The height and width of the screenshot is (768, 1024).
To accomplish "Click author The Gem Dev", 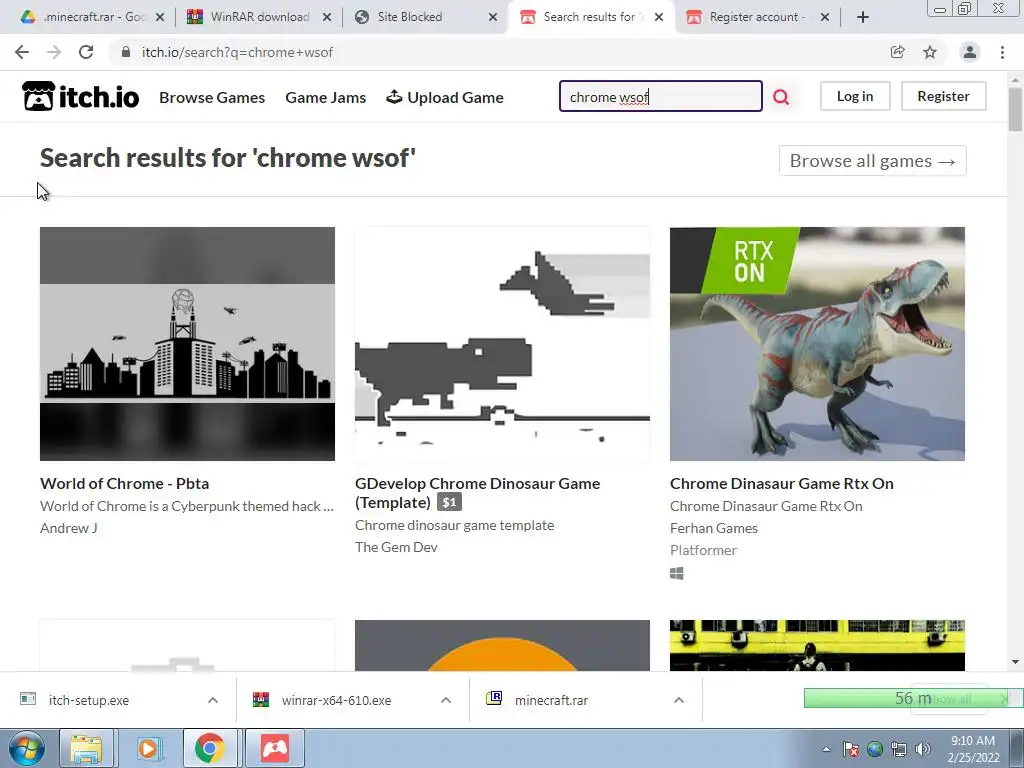I will (396, 547).
